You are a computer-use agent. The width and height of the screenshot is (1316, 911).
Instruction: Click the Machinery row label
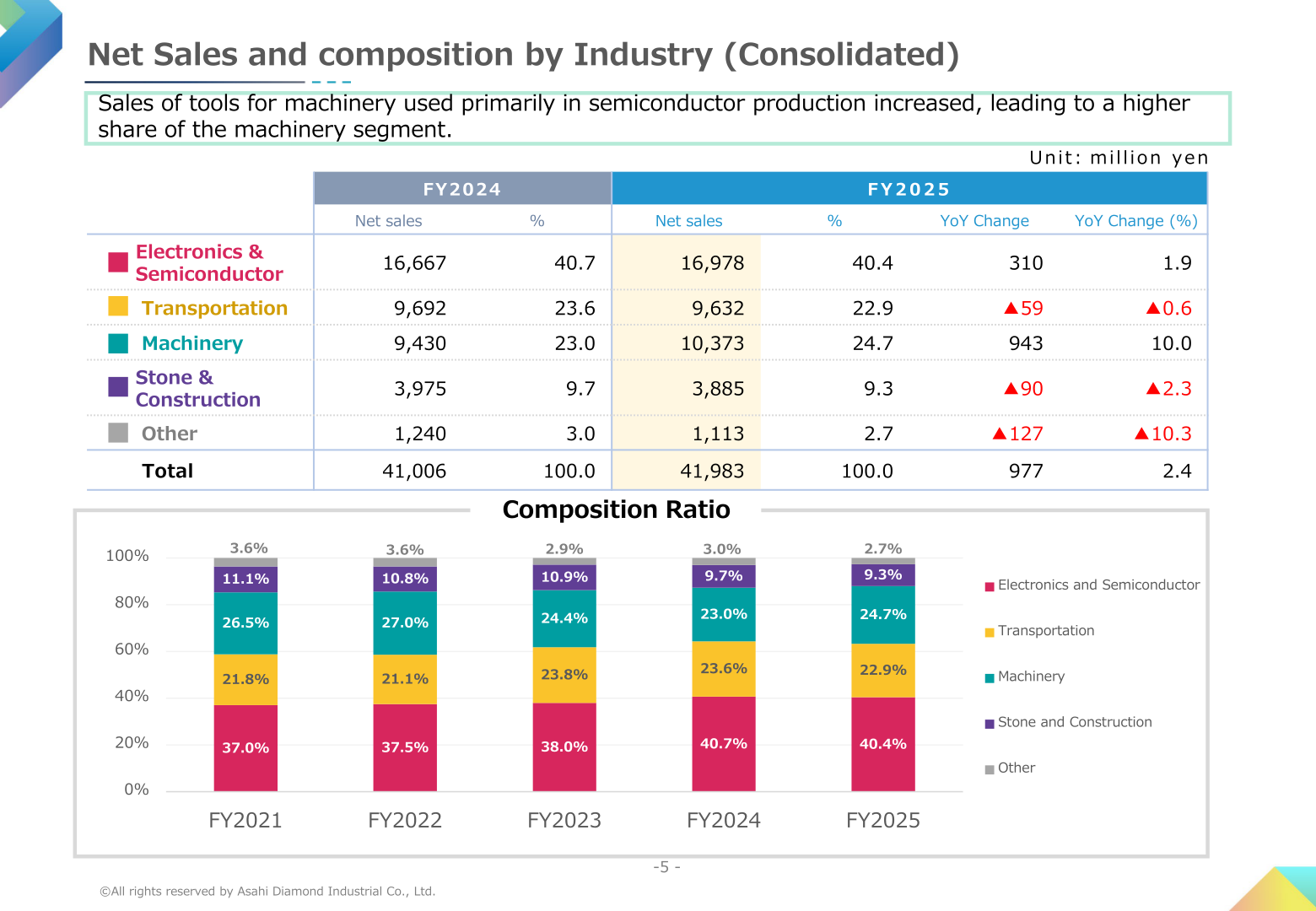click(192, 343)
